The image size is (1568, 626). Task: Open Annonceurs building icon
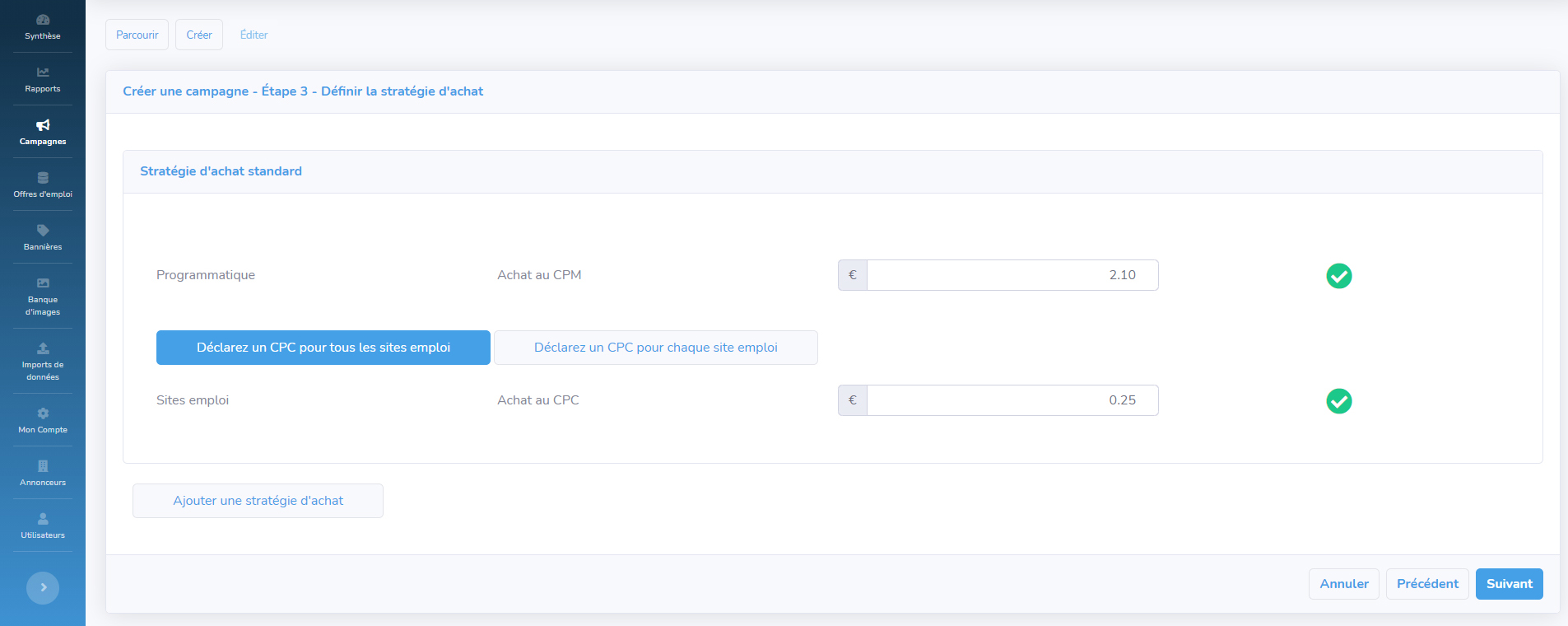[43, 466]
